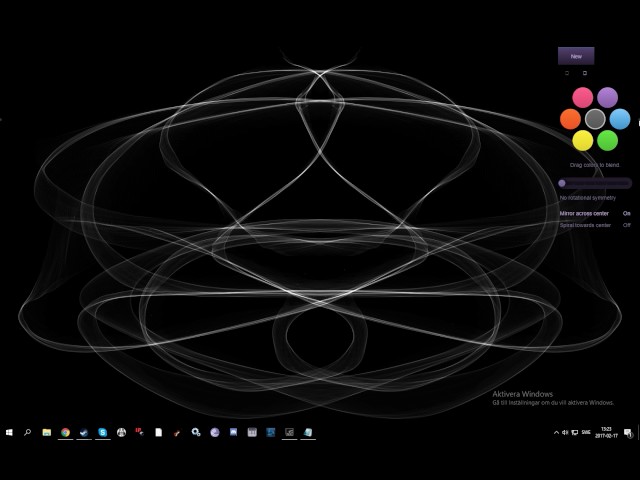Open Steam from the taskbar
The height and width of the screenshot is (480, 640).
84,432
